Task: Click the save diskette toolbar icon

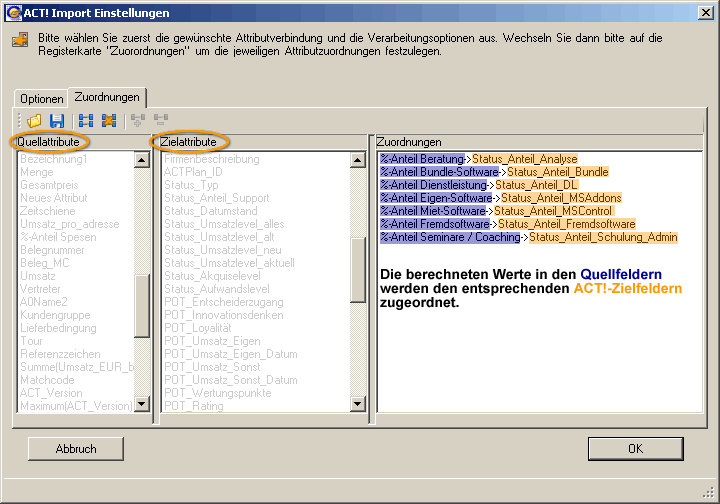Action: 57,121
